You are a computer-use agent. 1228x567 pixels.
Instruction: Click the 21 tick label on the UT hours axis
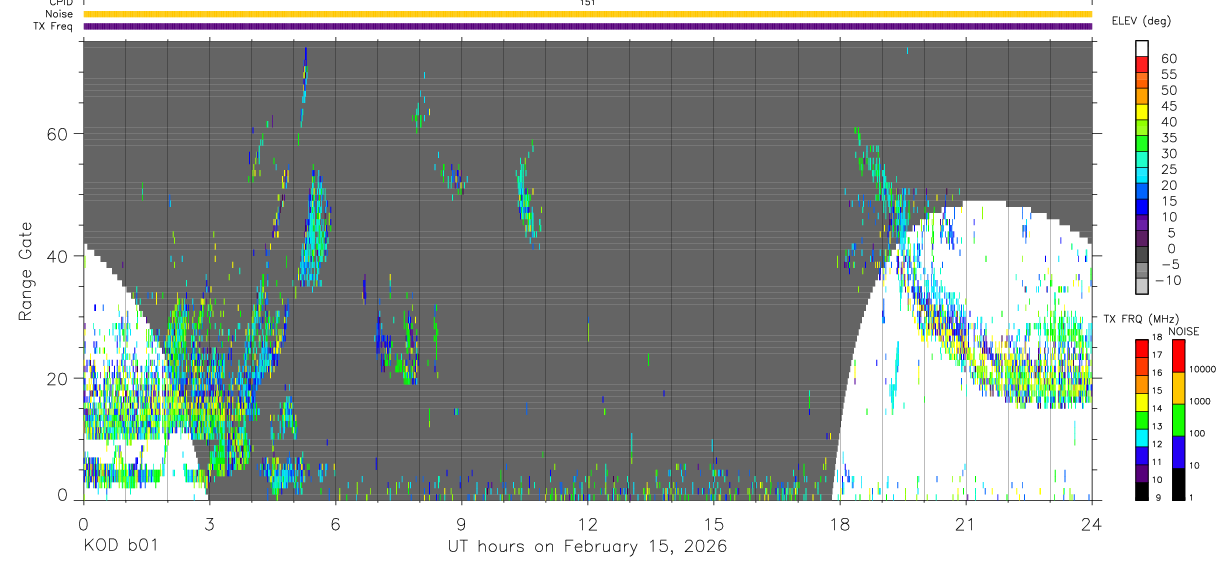[966, 523]
